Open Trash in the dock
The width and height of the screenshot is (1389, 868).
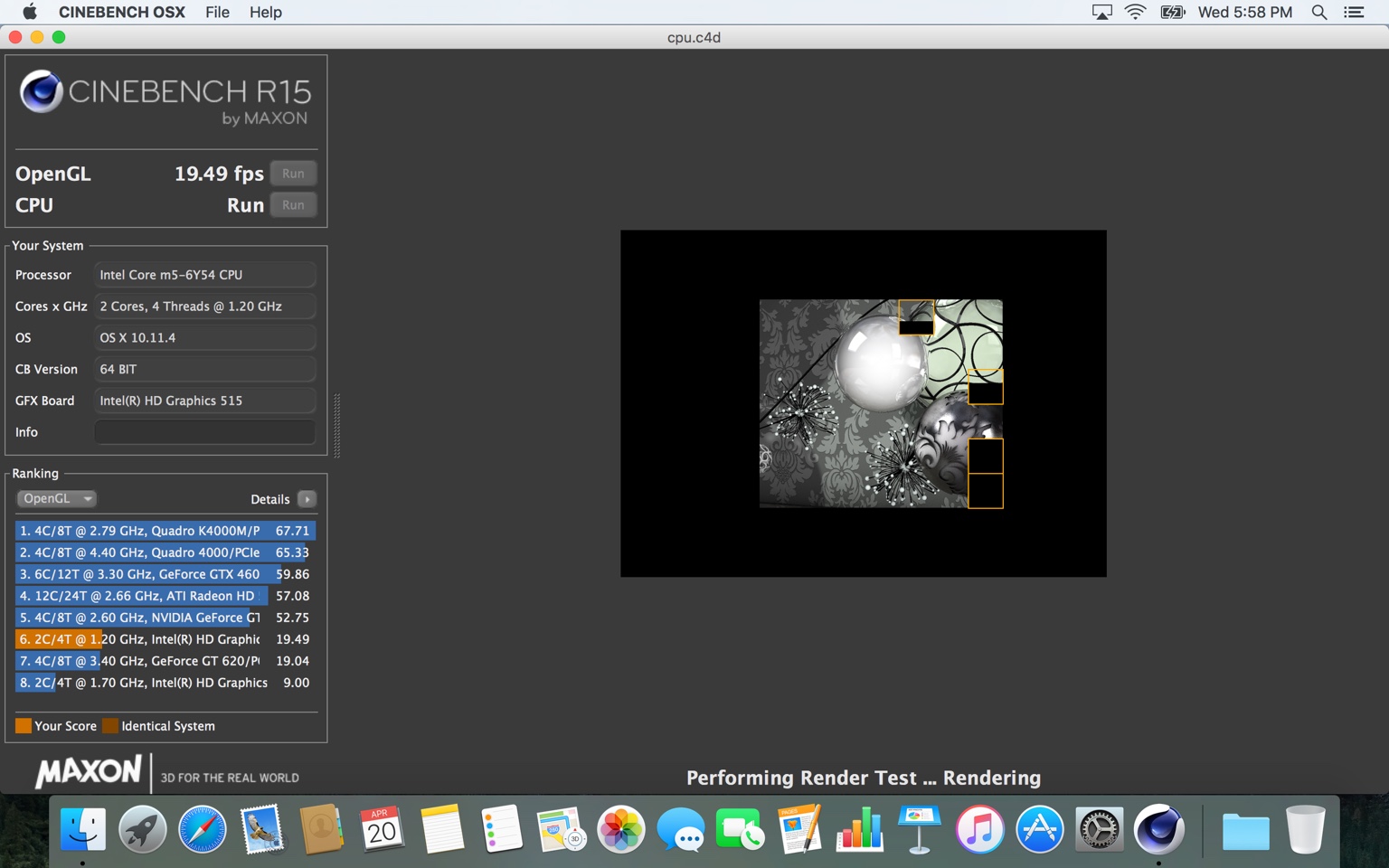tap(1305, 828)
